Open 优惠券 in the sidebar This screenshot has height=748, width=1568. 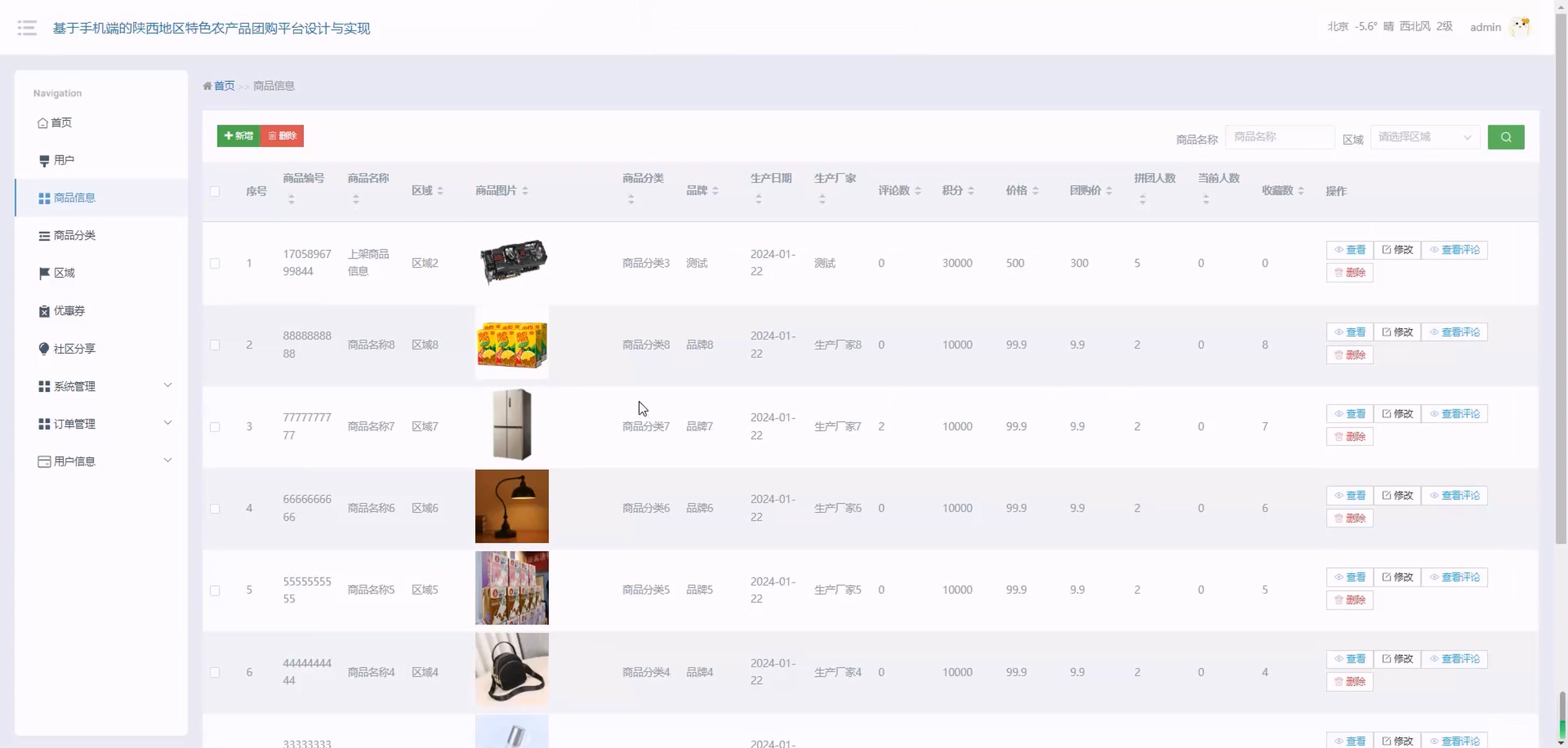pos(101,311)
